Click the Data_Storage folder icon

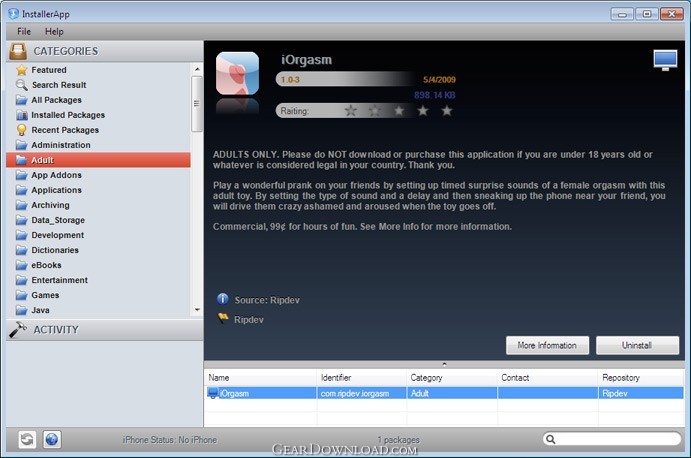pyautogui.click(x=21, y=220)
